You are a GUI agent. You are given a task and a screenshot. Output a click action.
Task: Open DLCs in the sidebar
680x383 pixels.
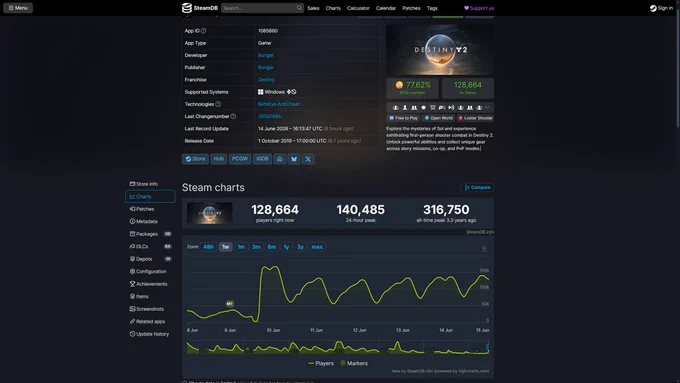coord(150,246)
